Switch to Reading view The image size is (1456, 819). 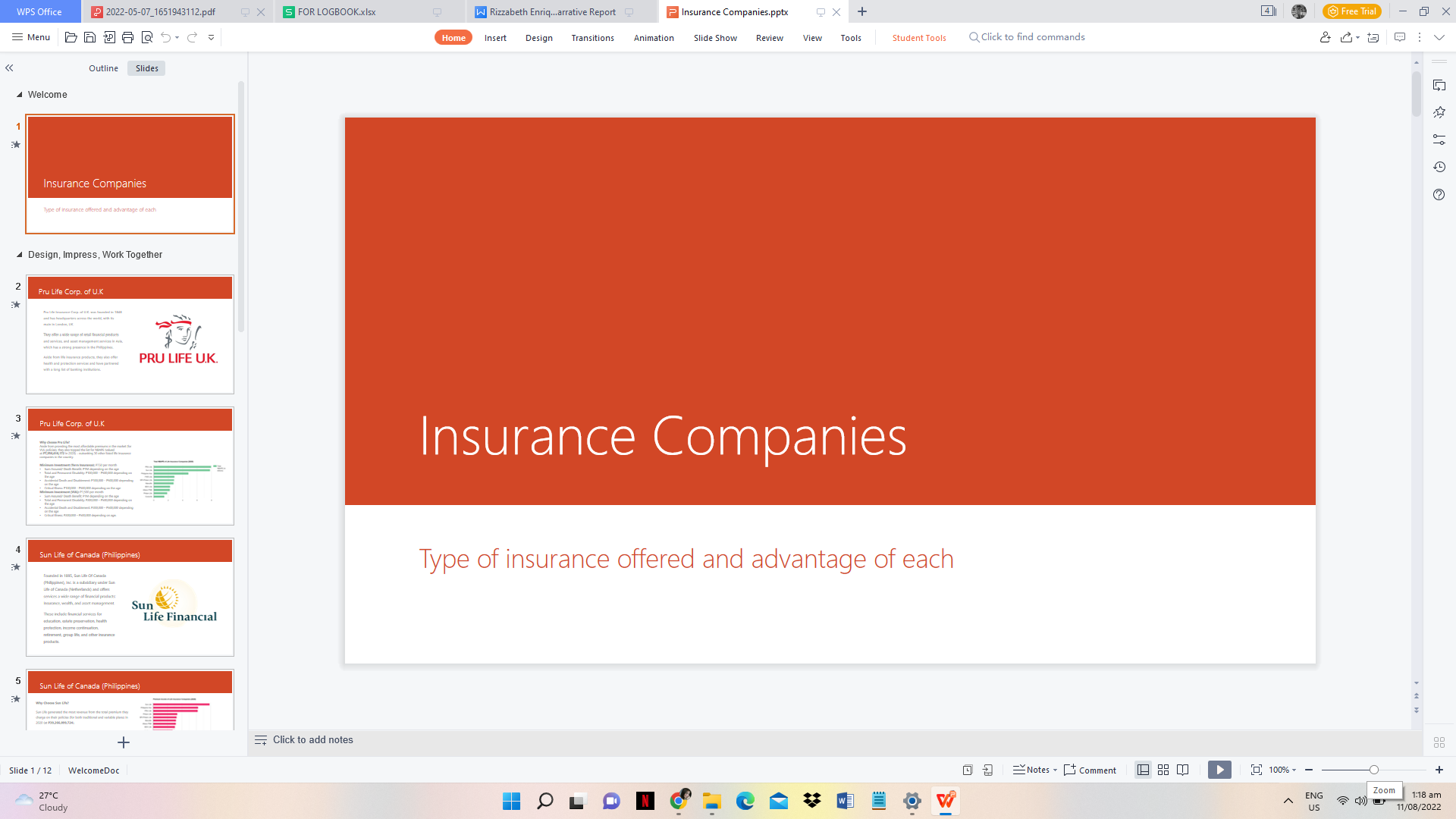click(x=1183, y=770)
